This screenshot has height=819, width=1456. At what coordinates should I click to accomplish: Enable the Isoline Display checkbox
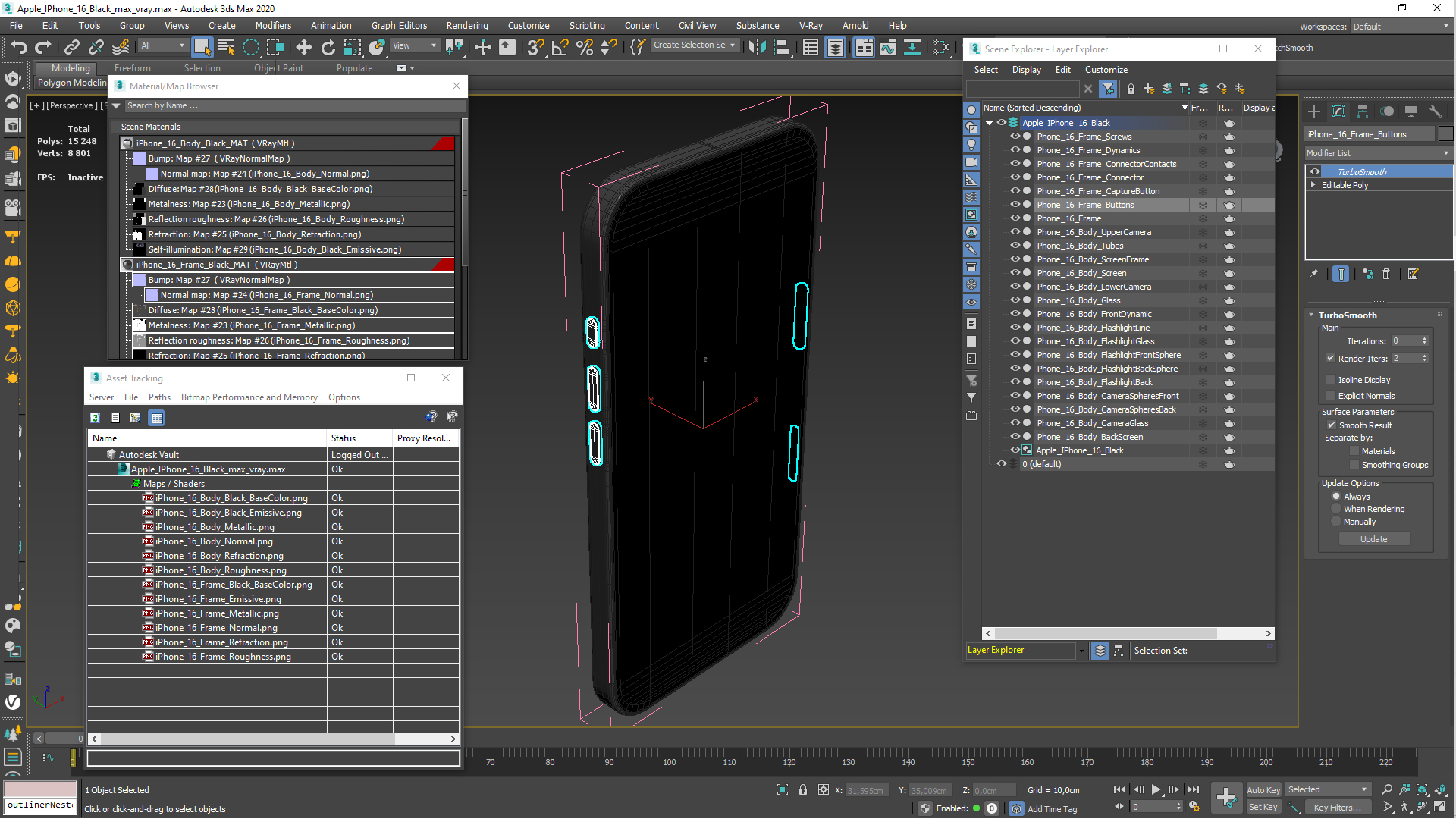pyautogui.click(x=1331, y=380)
